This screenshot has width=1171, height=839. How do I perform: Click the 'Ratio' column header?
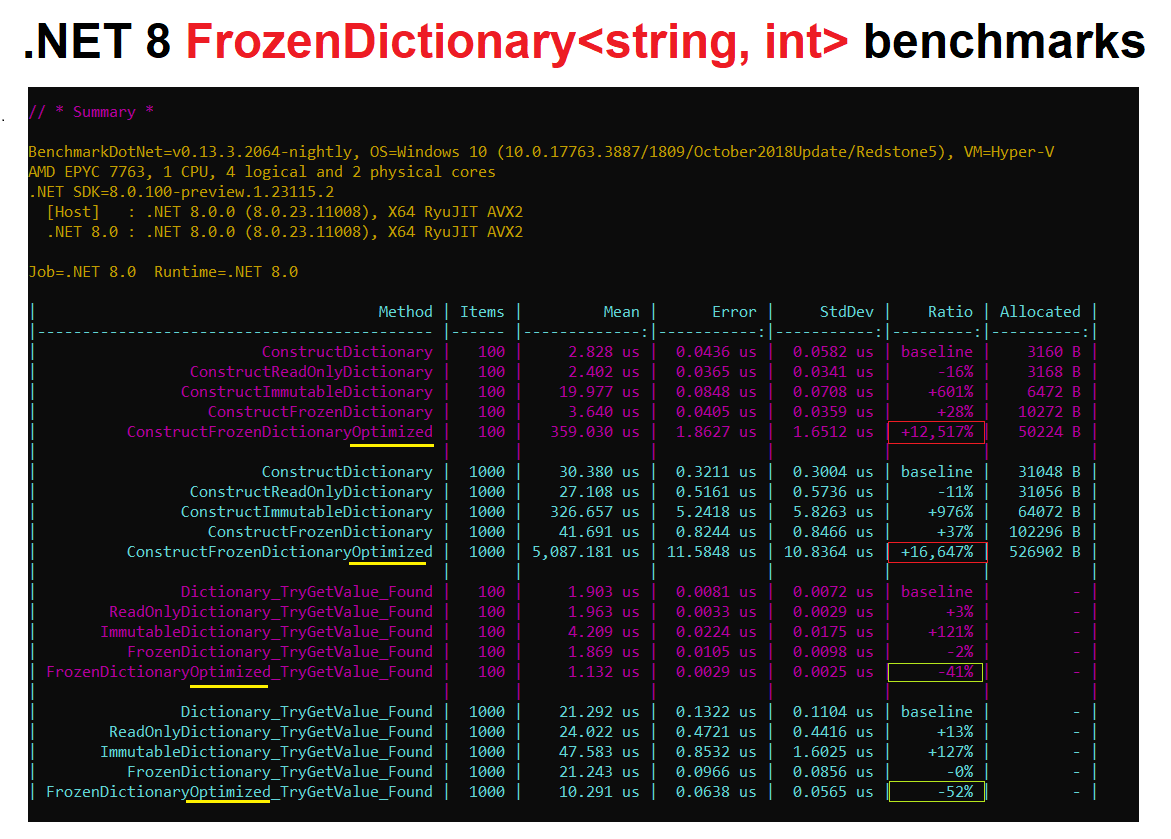tap(950, 312)
